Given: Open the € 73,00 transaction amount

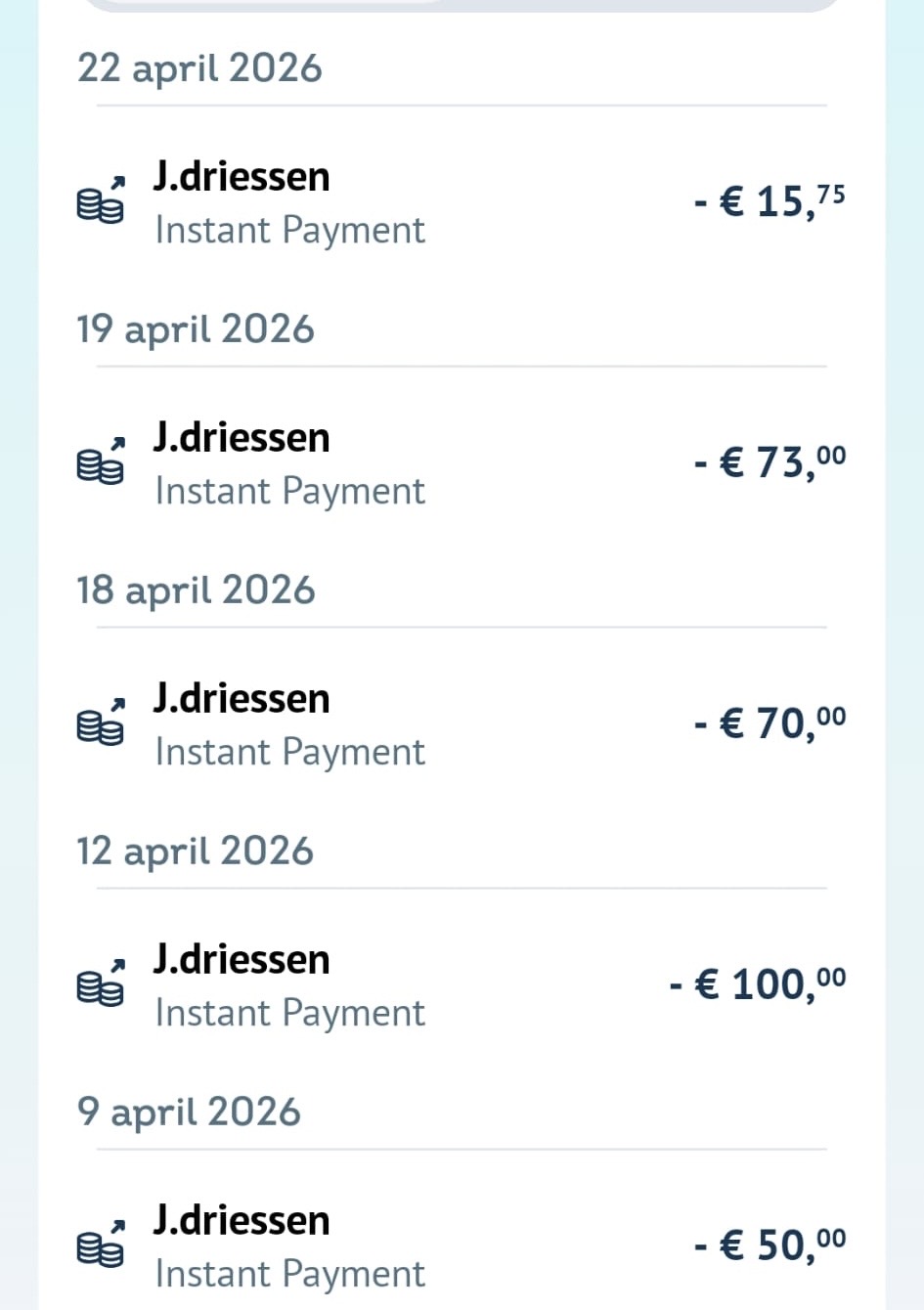Looking at the screenshot, I should tap(770, 462).
